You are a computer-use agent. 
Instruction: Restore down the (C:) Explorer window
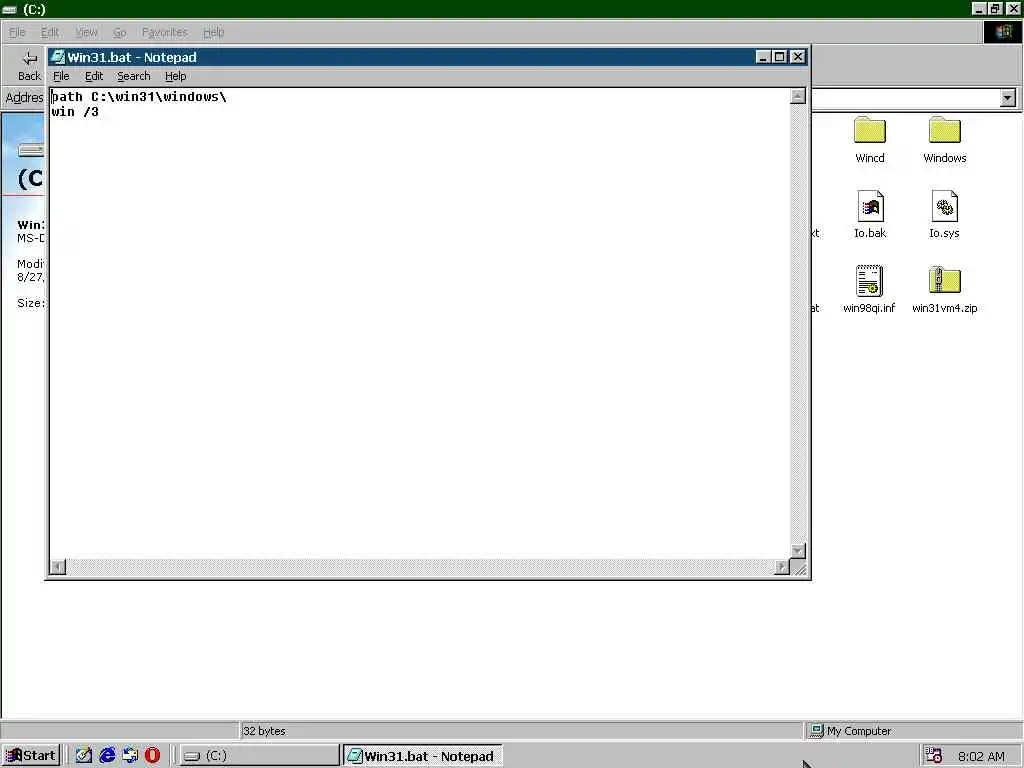(x=995, y=8)
